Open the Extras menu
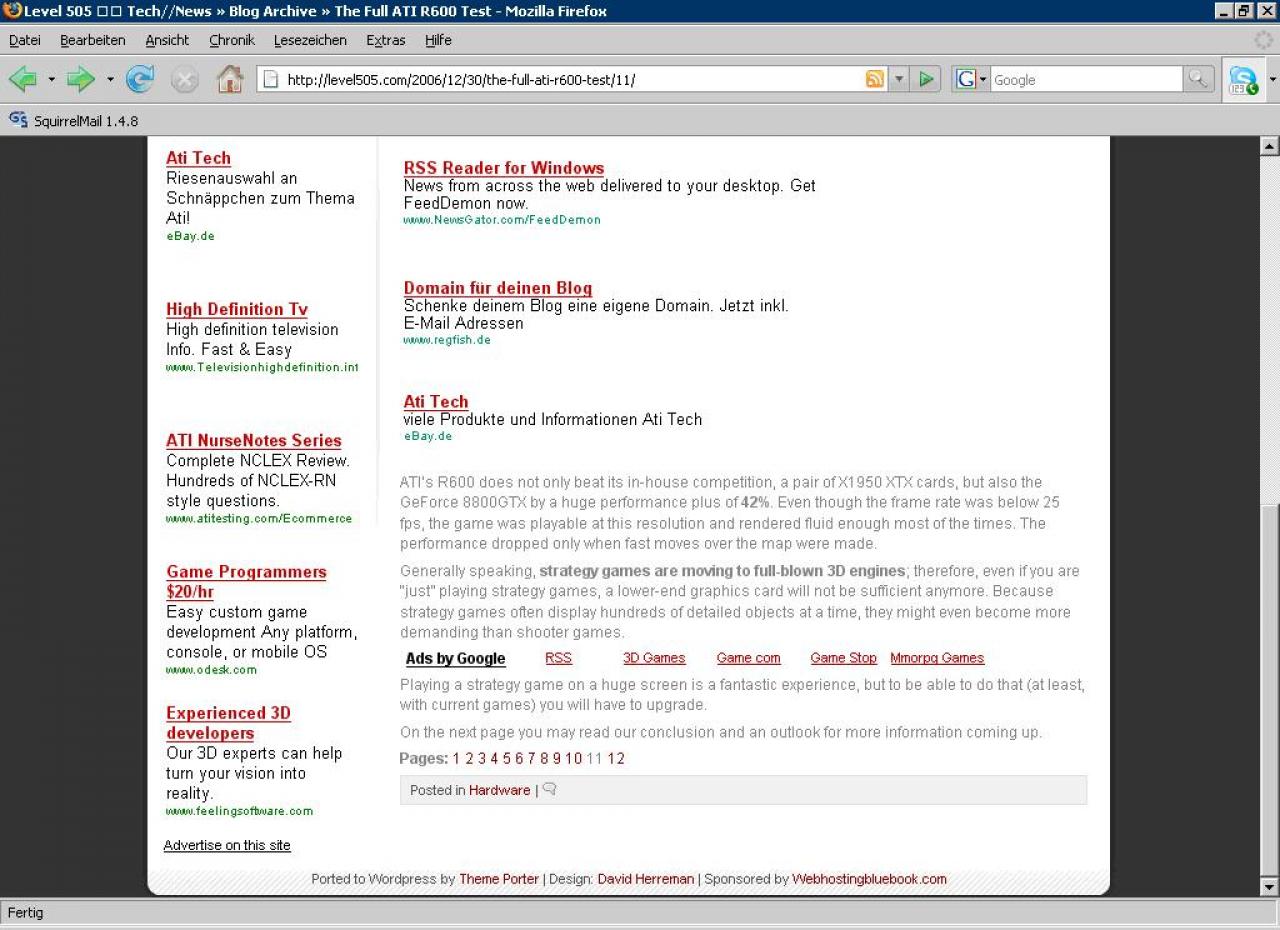 point(386,40)
